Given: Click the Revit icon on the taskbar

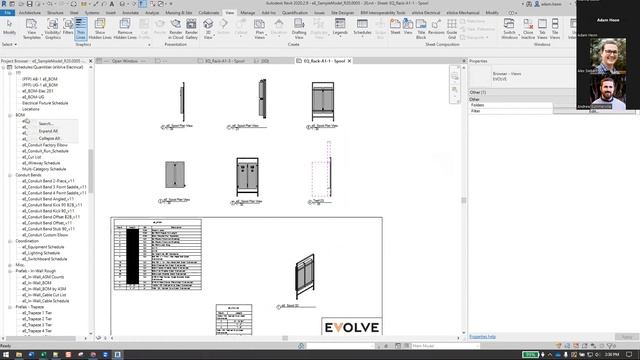Looking at the screenshot, I should (x=117, y=355).
